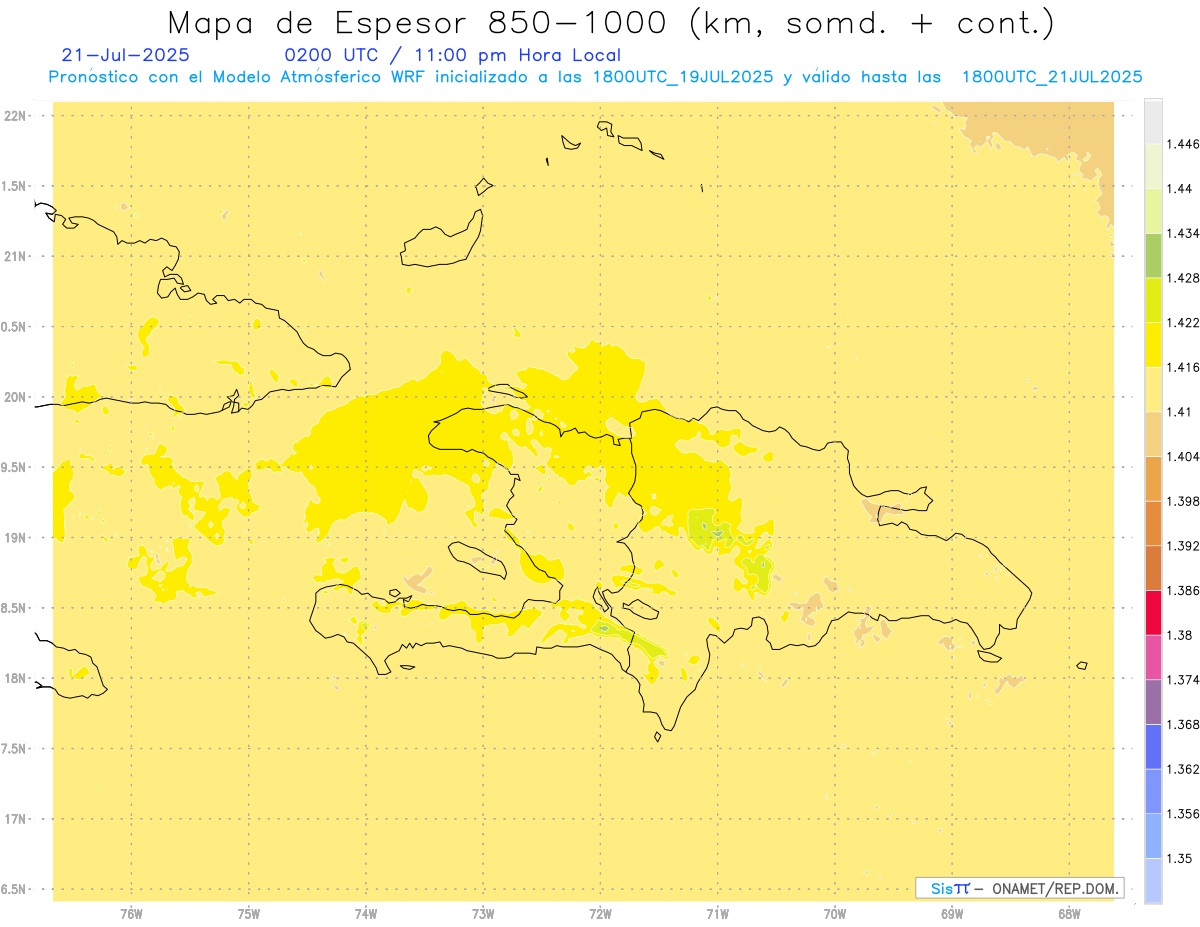Click the 1.422 legend value
This screenshot has height=927, width=1200.
[1182, 322]
